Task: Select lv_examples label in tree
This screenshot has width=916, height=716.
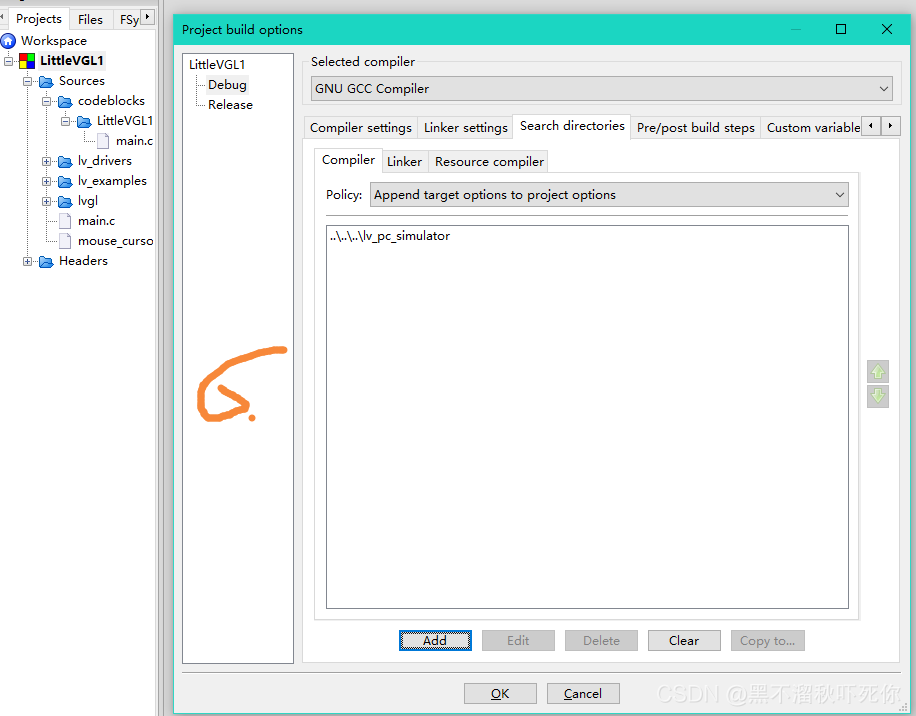Action: click(112, 181)
